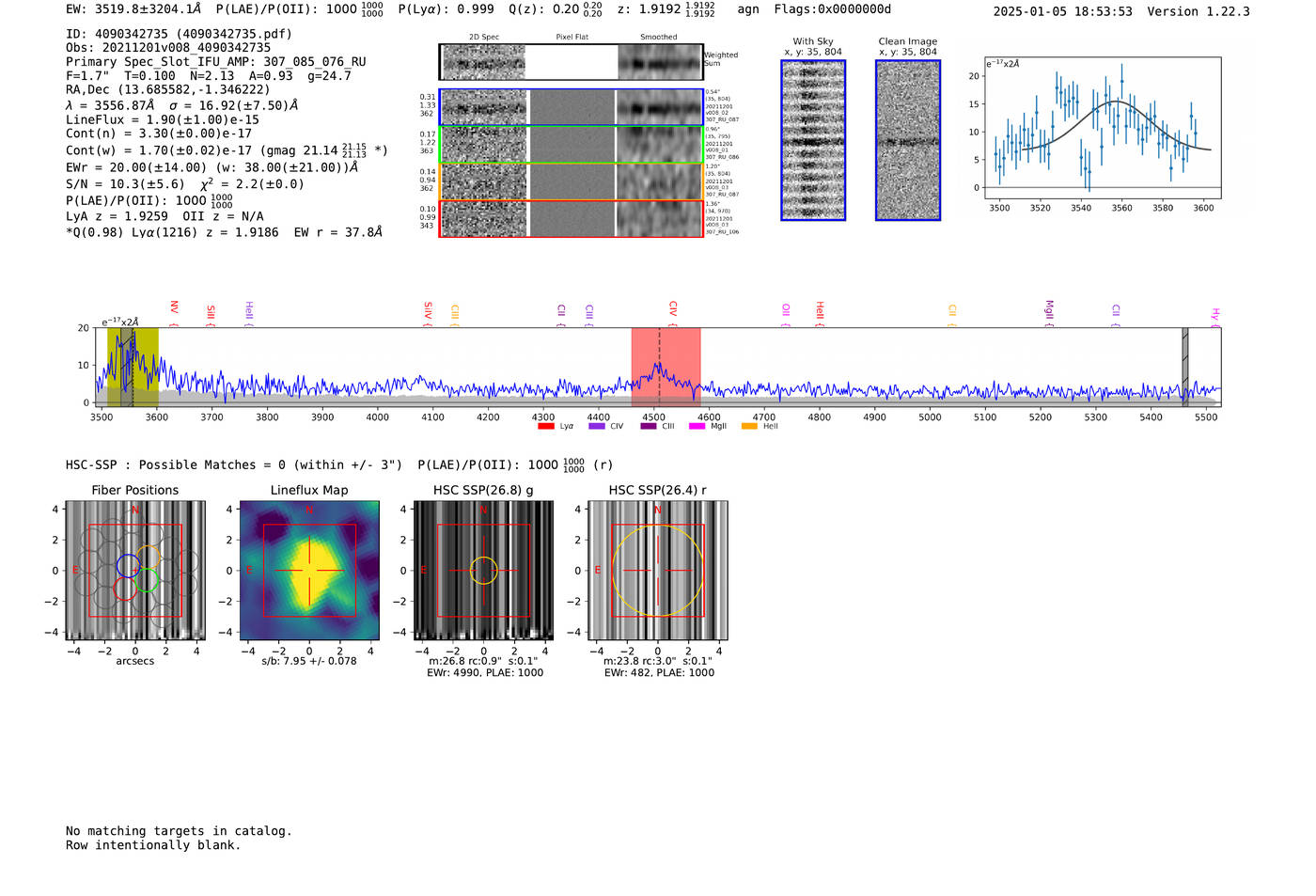Open the orange-bordered 2D fiber spectrum row

coord(572,181)
